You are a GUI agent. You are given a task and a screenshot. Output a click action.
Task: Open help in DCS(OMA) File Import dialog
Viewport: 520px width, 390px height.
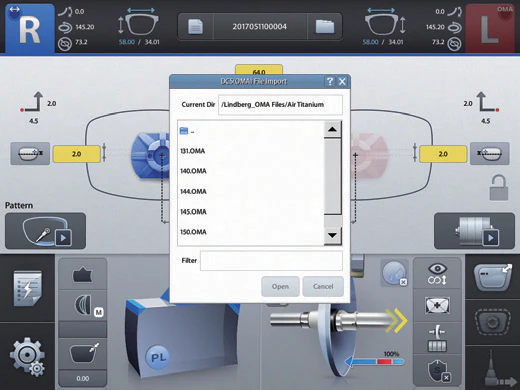329,81
